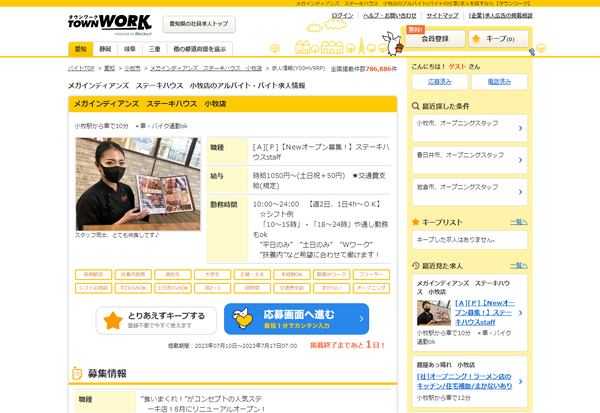Screen dimensions: 600x413
Task: Click 掲載終了まであと1日 notice
Action: [347, 345]
